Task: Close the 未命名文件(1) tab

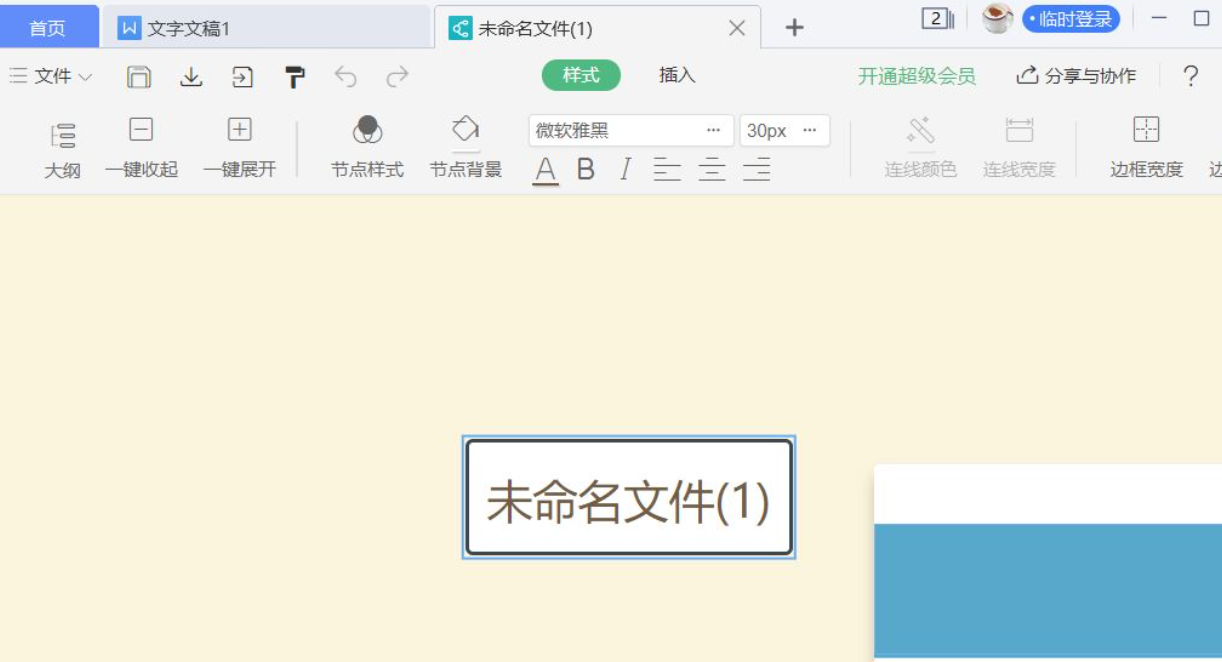Action: pos(737,28)
